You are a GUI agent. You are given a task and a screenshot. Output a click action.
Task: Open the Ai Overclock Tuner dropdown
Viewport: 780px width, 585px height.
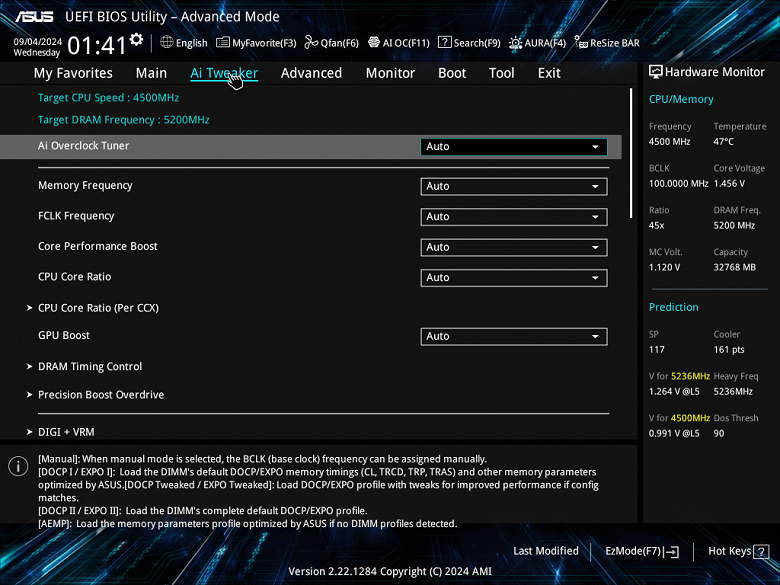514,147
